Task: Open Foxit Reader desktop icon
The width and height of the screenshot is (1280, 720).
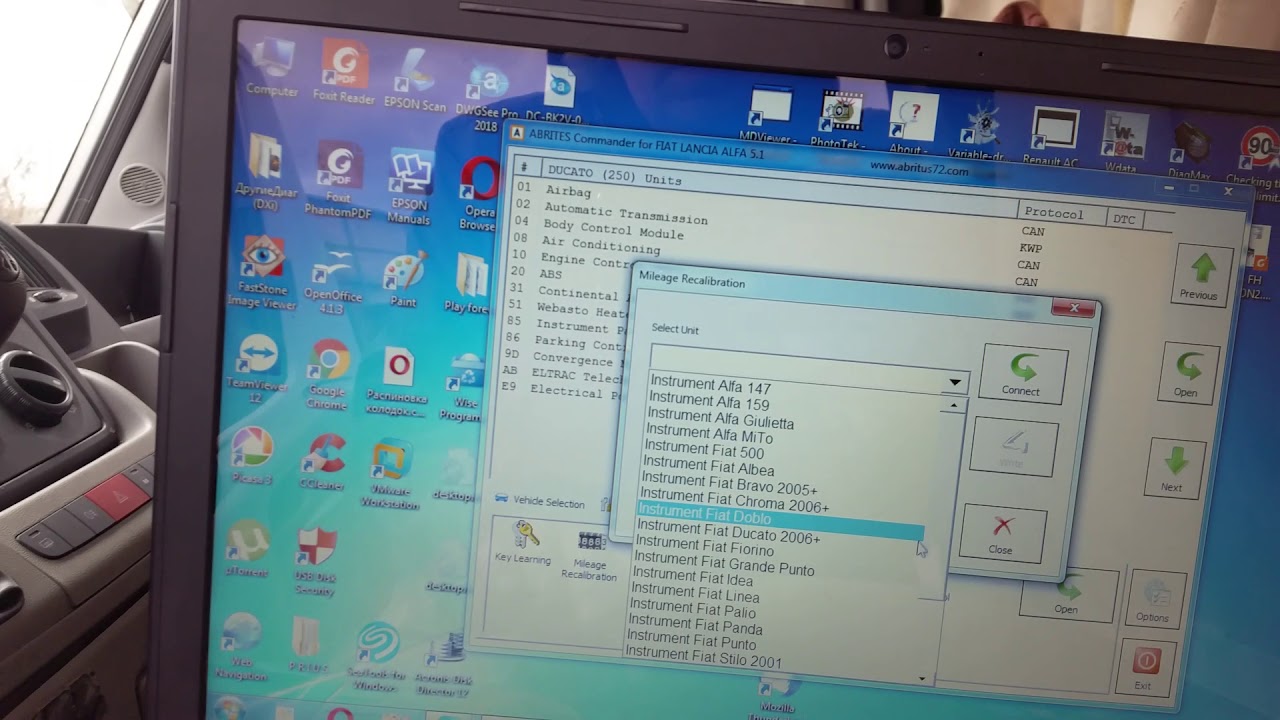Action: [x=343, y=74]
